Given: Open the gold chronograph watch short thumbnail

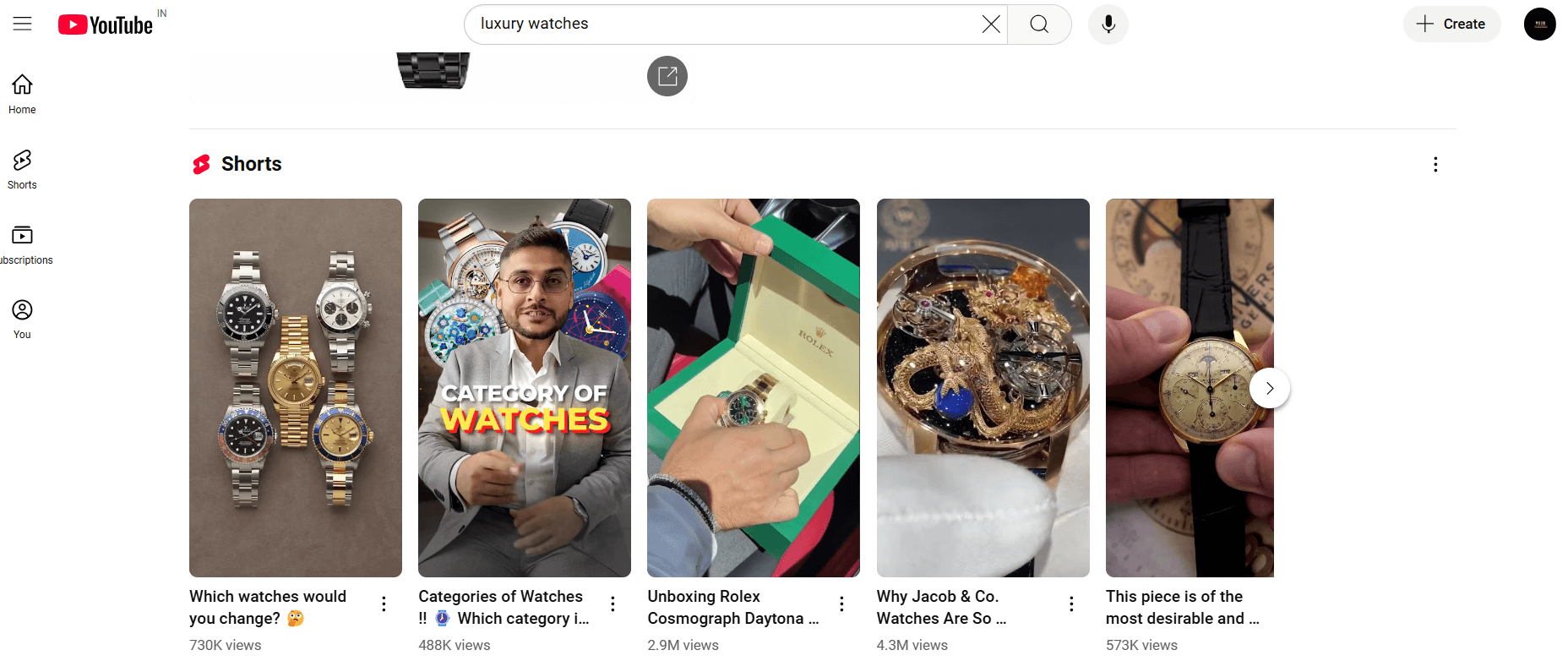Looking at the screenshot, I should point(1190,388).
